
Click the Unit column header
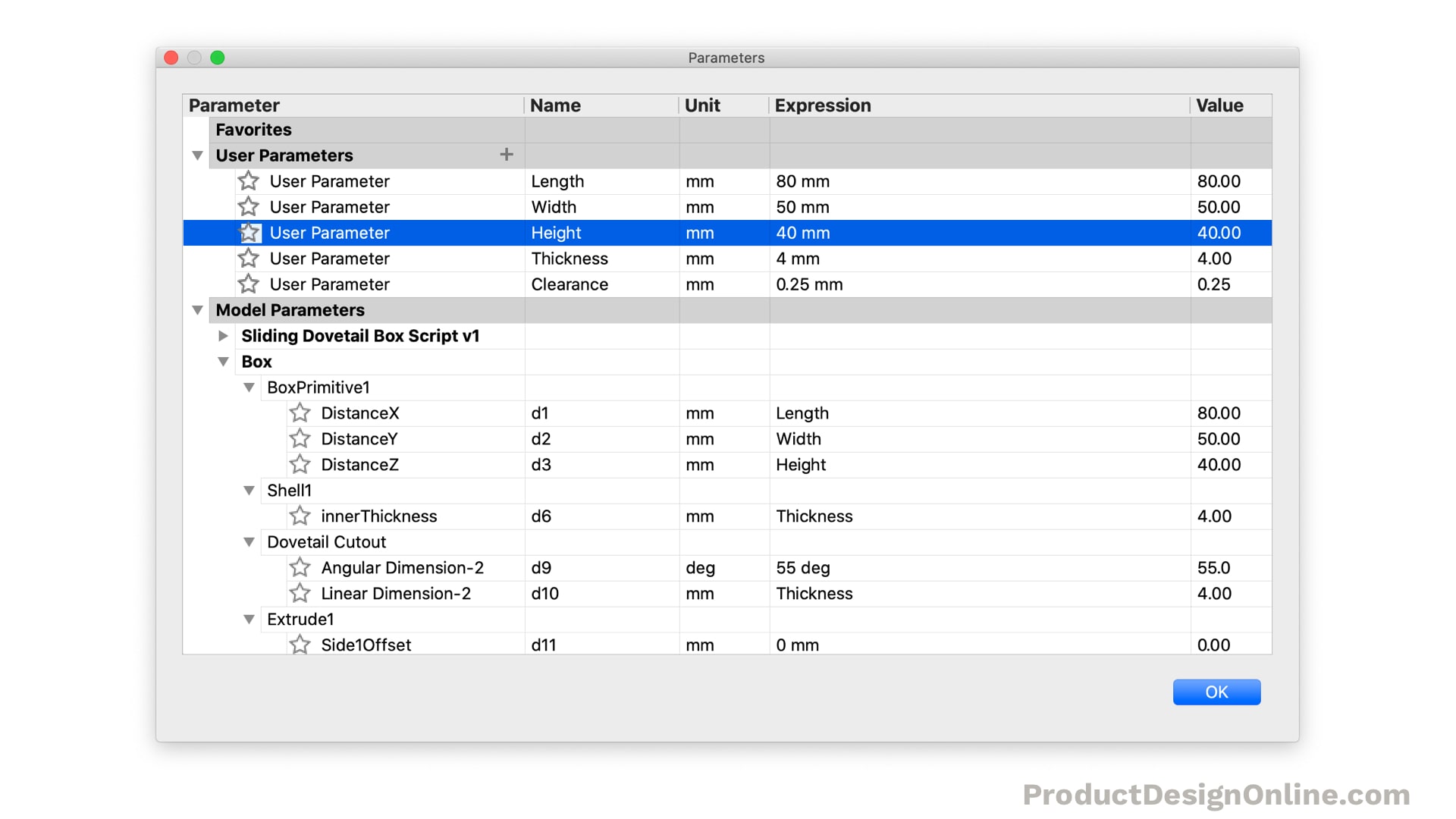tap(724, 105)
